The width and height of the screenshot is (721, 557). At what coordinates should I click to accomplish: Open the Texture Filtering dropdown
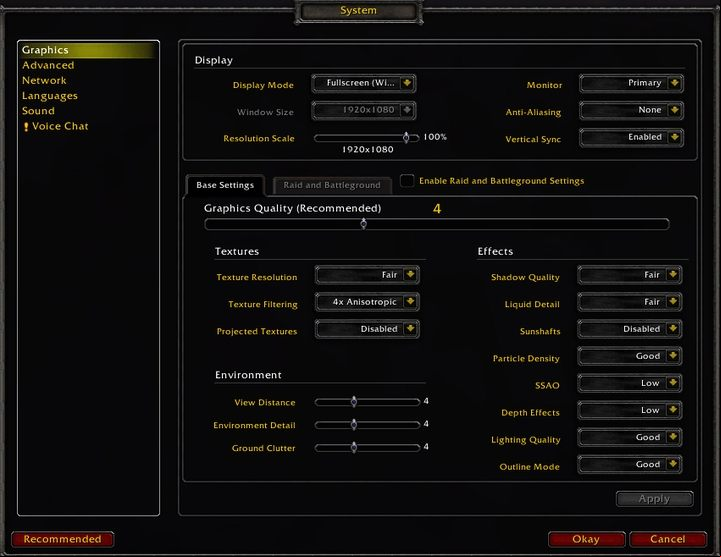(367, 302)
